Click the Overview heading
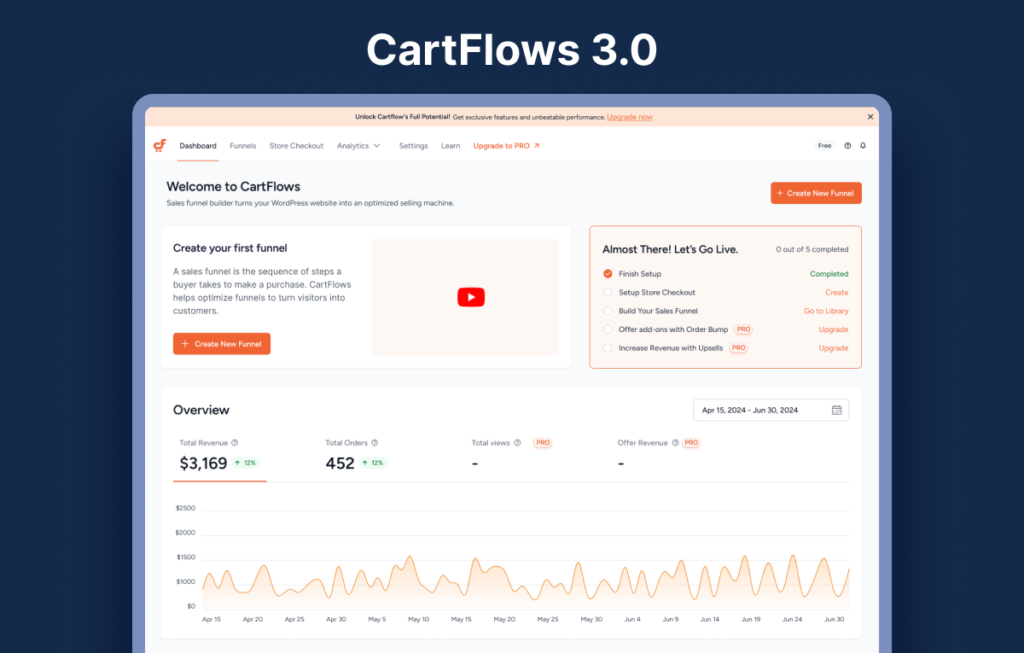The image size is (1024, 653). 201,410
